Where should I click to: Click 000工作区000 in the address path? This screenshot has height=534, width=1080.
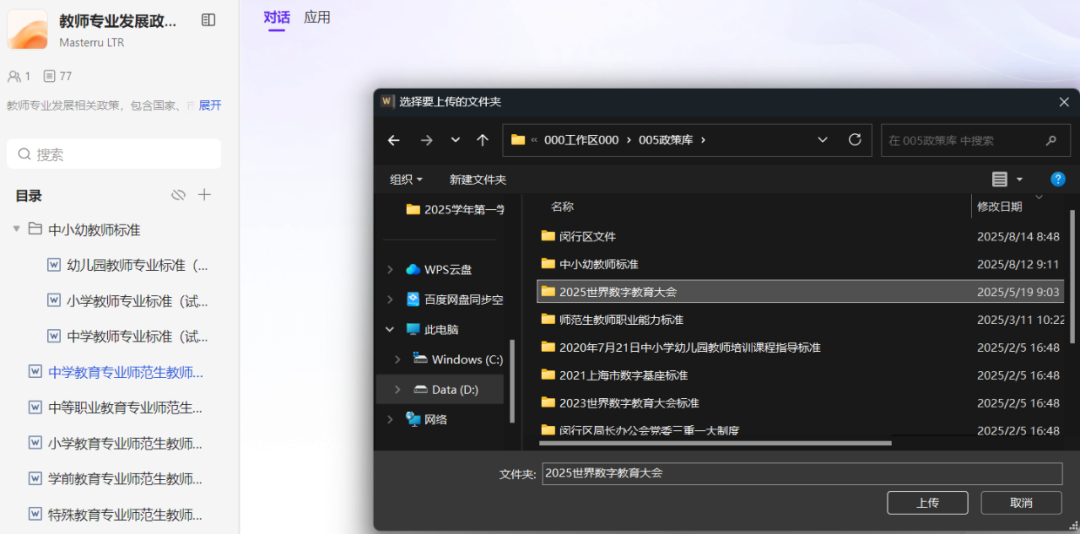point(581,140)
